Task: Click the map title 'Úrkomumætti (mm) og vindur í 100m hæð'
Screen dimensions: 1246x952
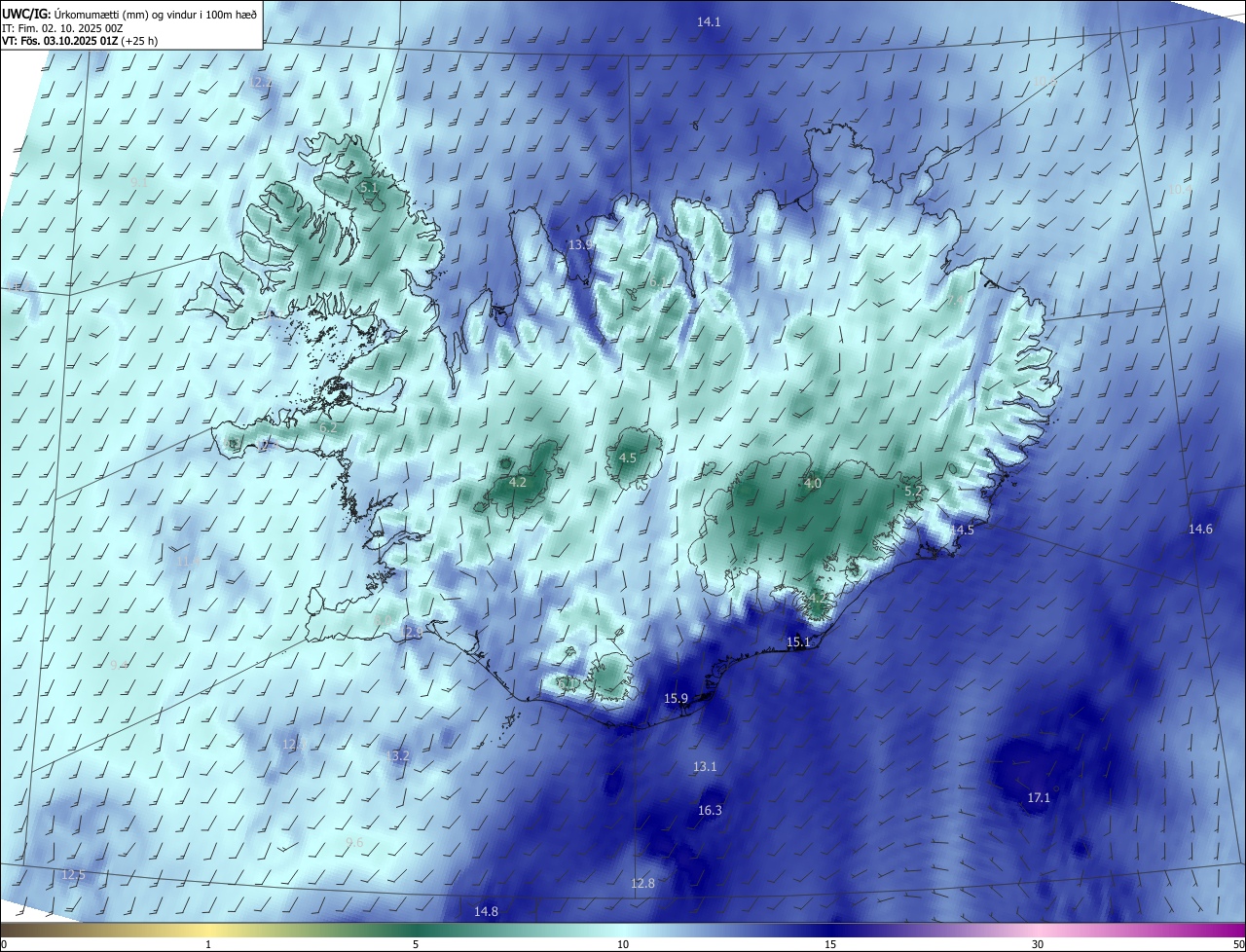Action: pyautogui.click(x=154, y=14)
